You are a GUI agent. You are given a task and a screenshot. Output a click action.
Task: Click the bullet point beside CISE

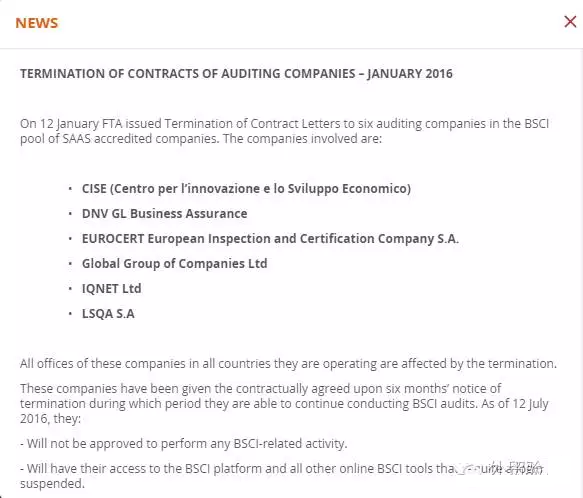click(70, 189)
